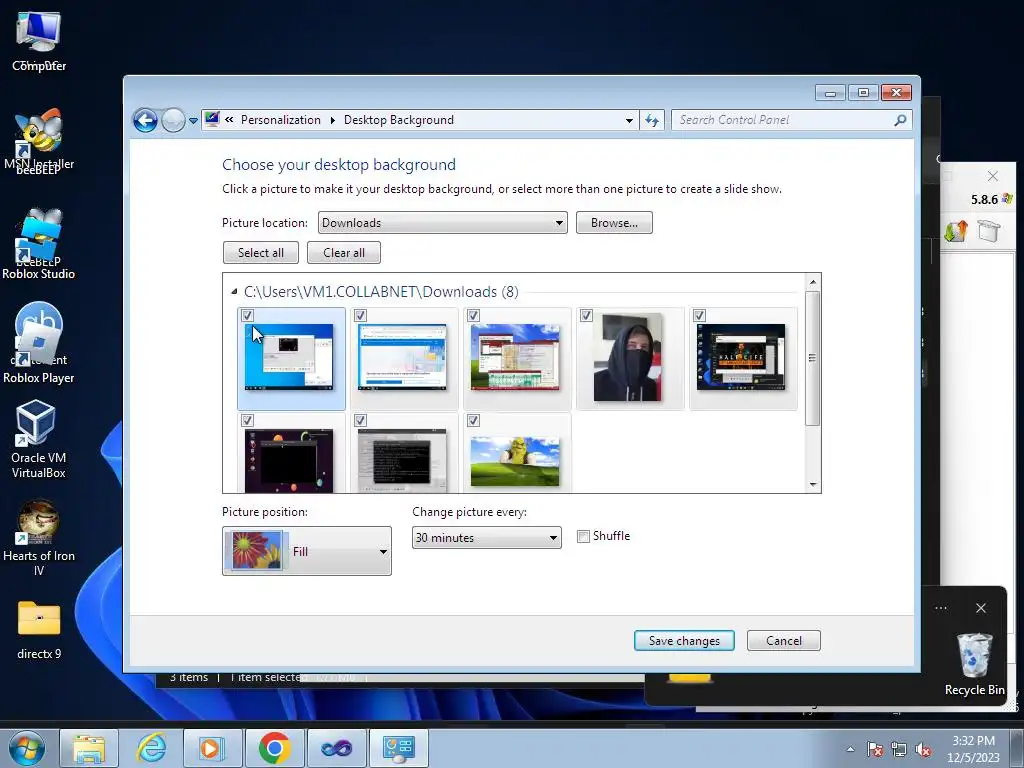Uncheck the Half-Life screenshot checkbox
Screen dimensions: 1024x768
[x=699, y=315]
